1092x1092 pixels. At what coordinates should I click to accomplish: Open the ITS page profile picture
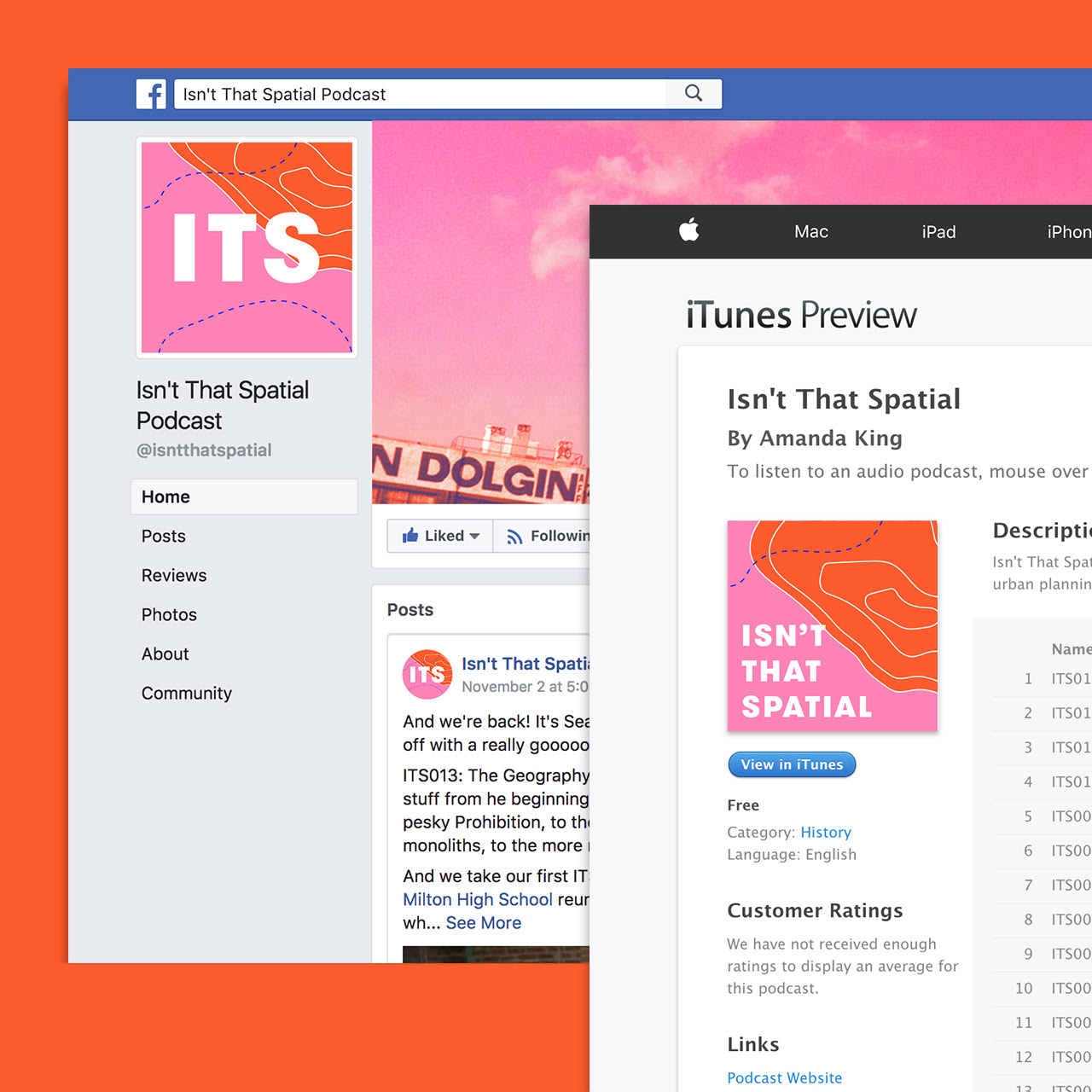(247, 247)
